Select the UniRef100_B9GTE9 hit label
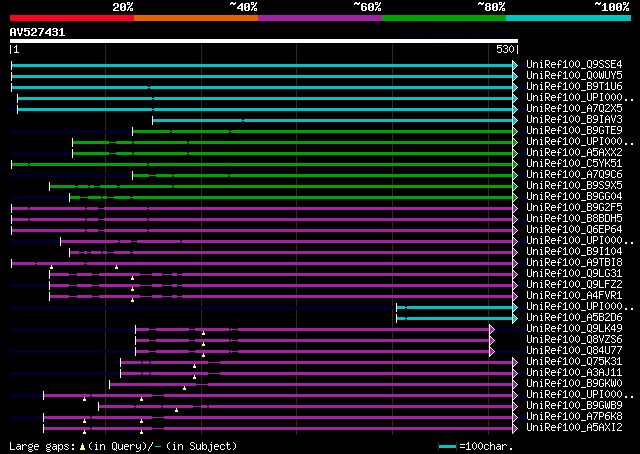The width and height of the screenshot is (640, 454). click(x=574, y=131)
